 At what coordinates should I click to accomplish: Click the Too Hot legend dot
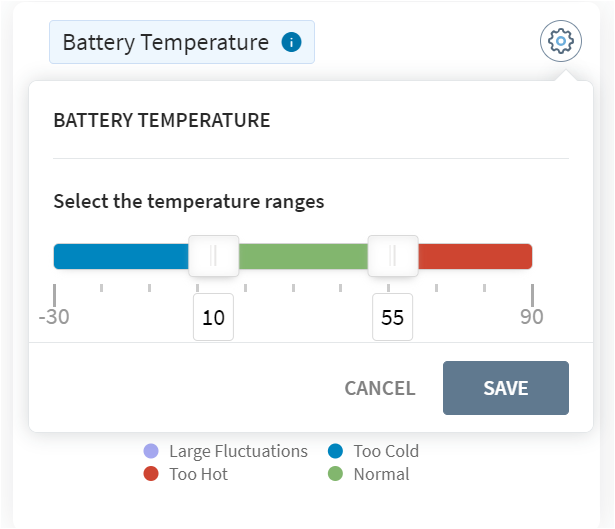coord(151,474)
